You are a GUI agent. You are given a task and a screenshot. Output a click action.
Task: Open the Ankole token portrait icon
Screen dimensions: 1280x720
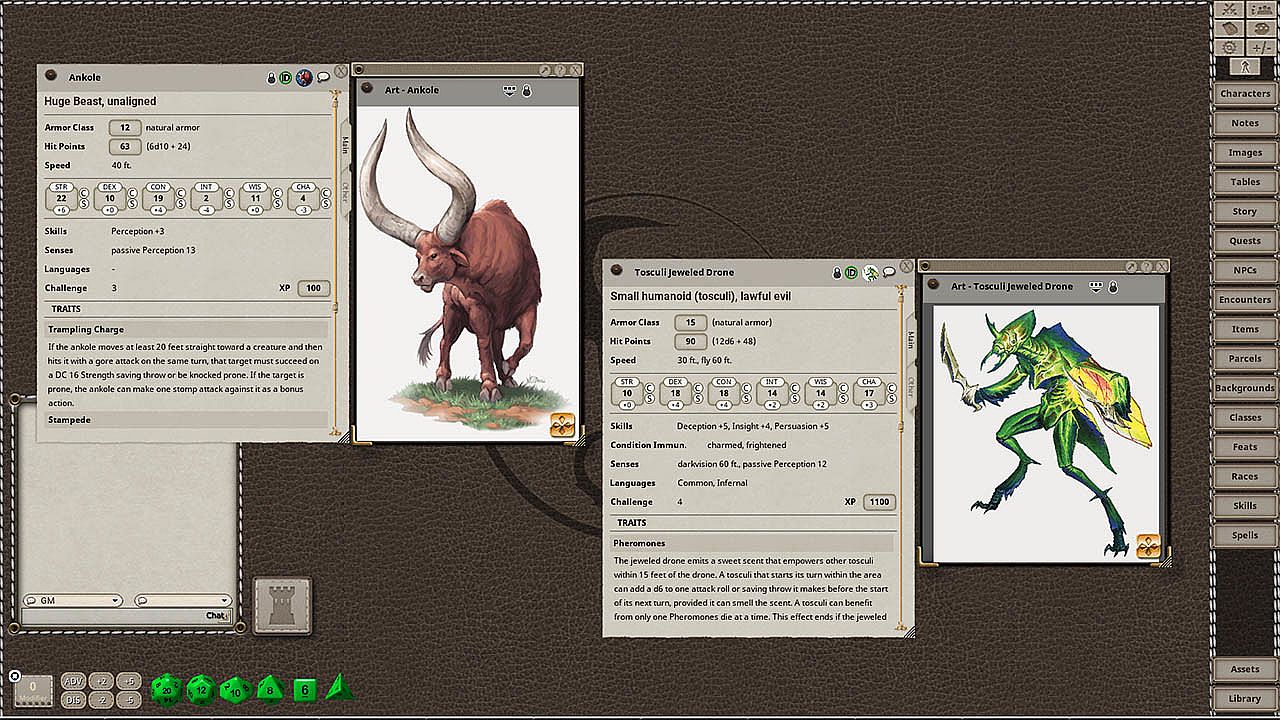[305, 78]
